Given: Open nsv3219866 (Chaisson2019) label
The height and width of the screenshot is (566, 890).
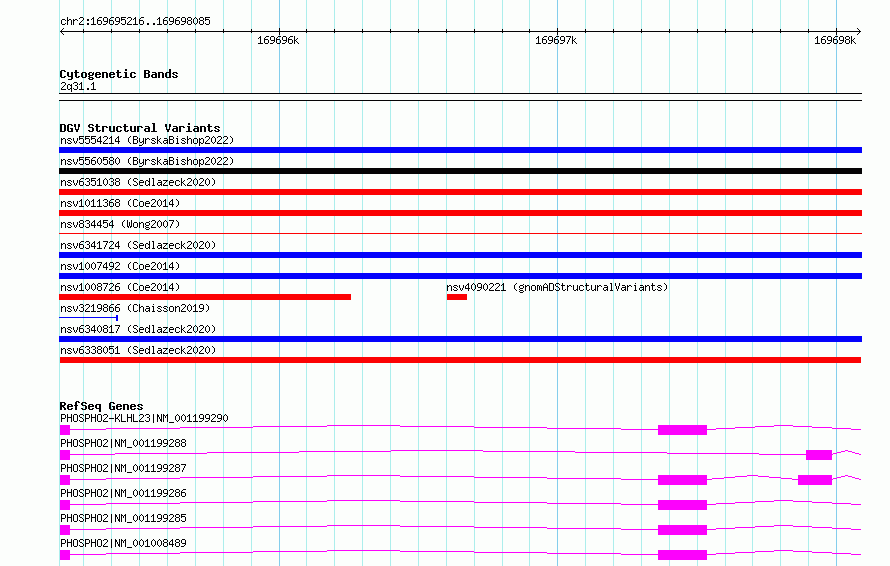Looking at the screenshot, I should pos(135,308).
